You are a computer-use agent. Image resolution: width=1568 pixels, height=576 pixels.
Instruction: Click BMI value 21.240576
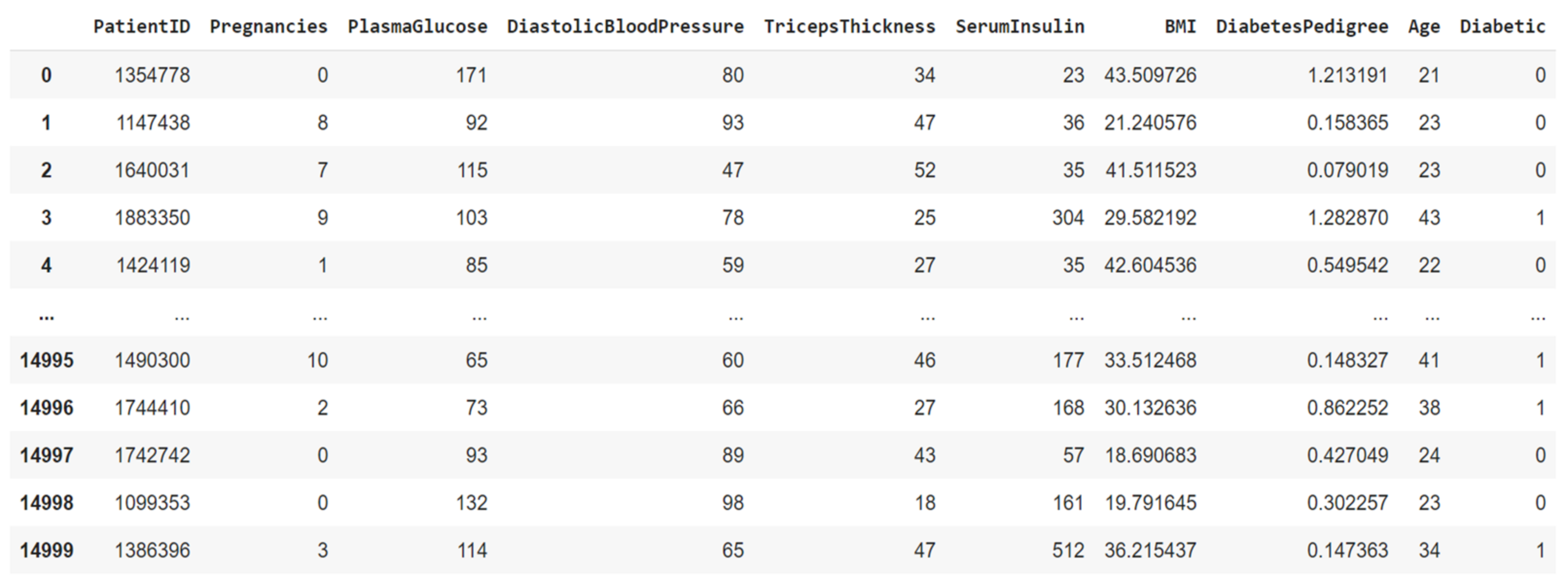tap(1150, 123)
